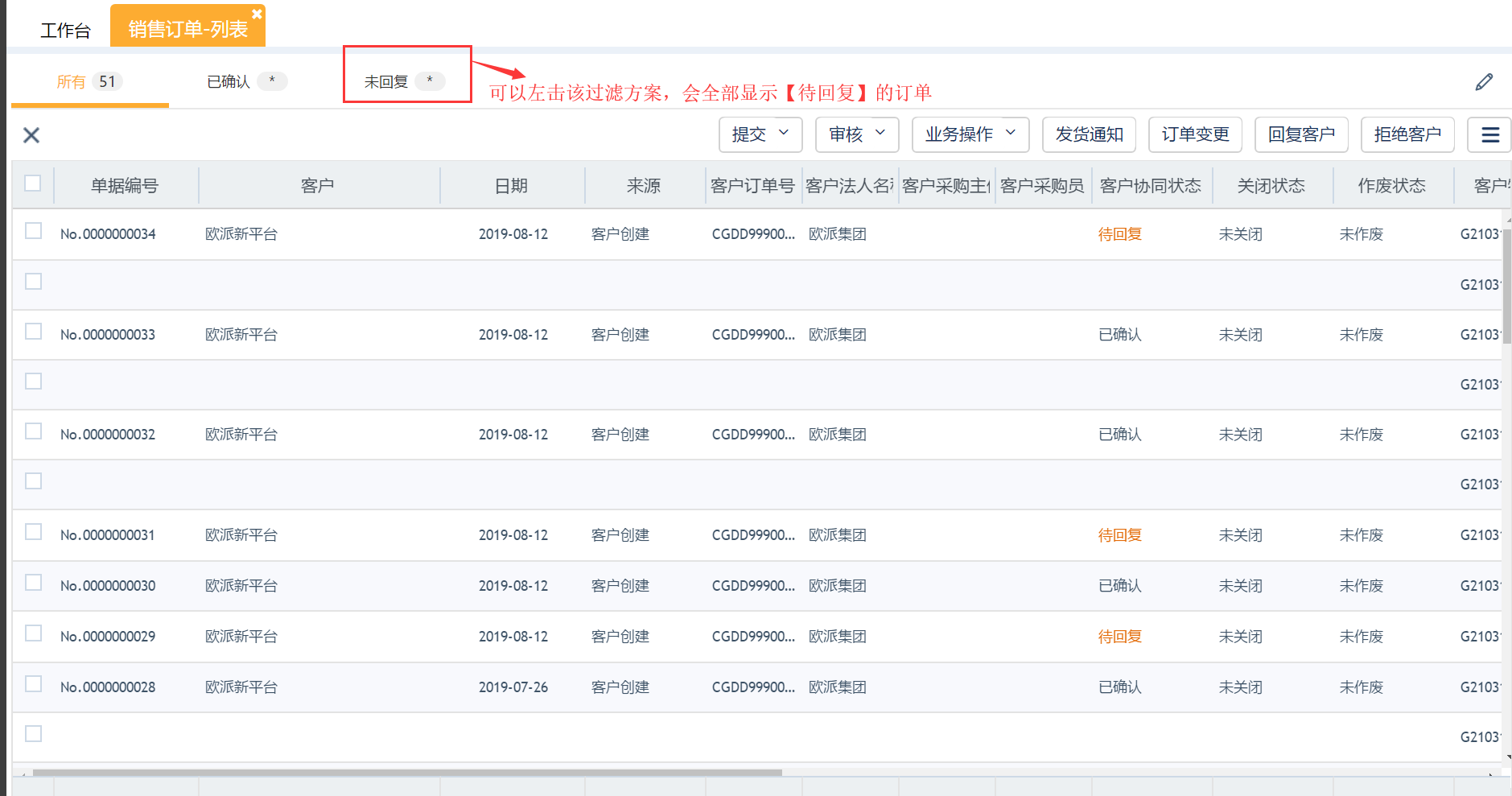The image size is (1512, 796).
Task: Click the 订单变更 button
Action: click(x=1195, y=134)
